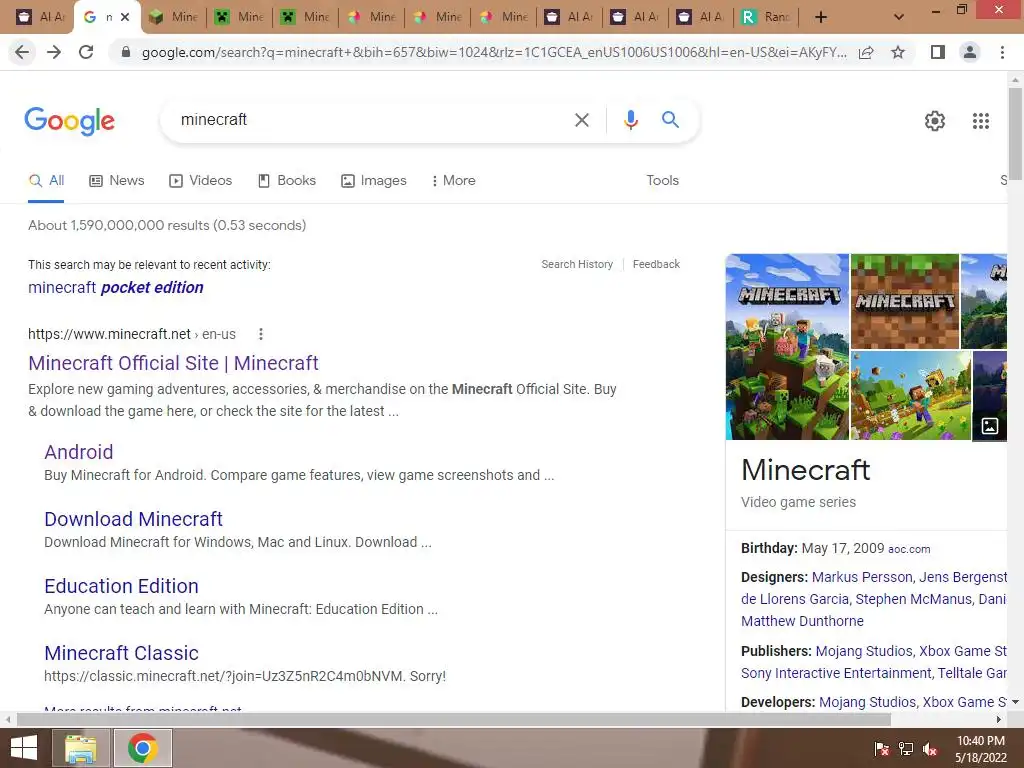Screen dimensions: 1024x768
Task: View site info via padlock icon
Action: point(126,52)
